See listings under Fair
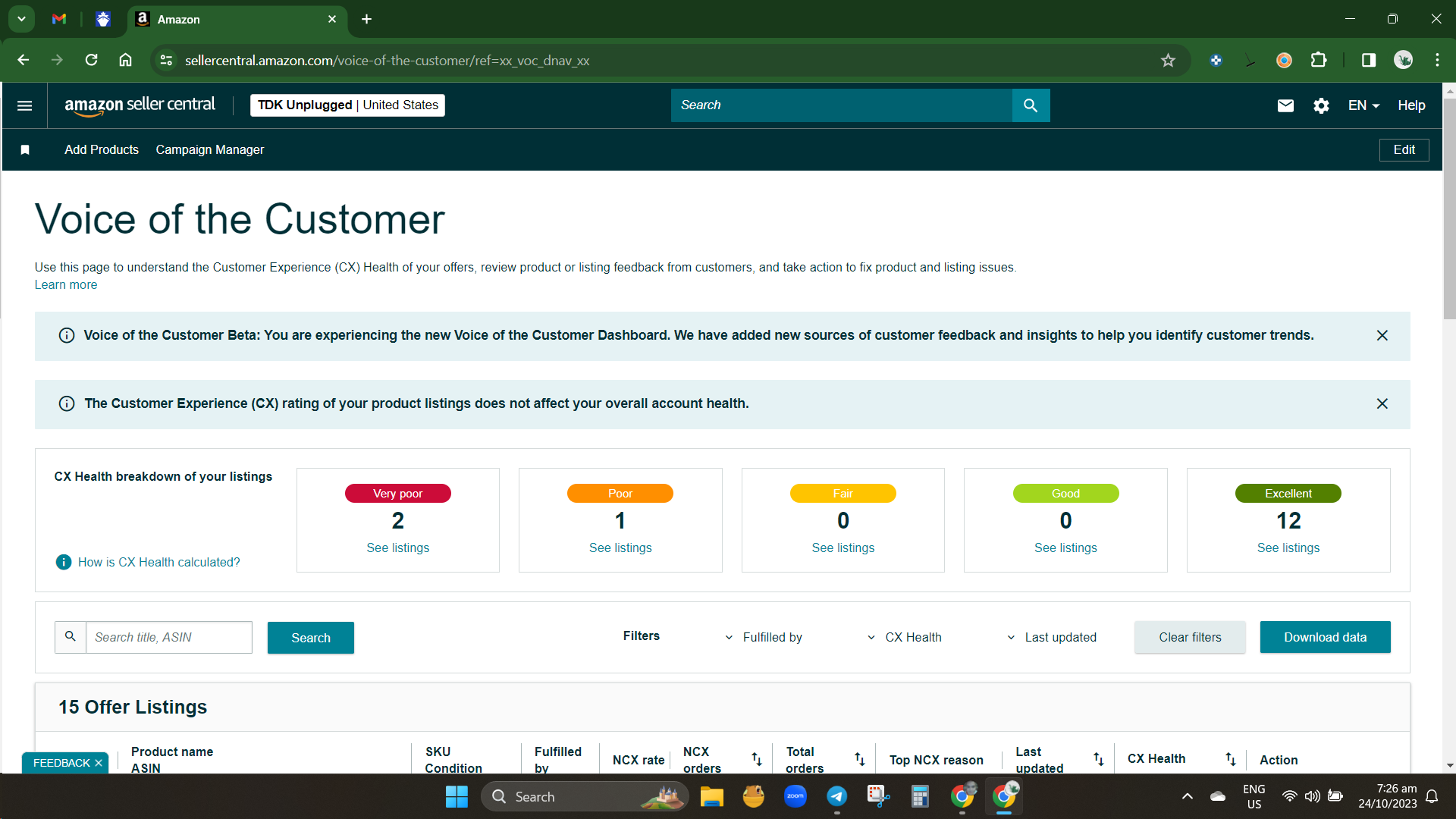 tap(843, 548)
